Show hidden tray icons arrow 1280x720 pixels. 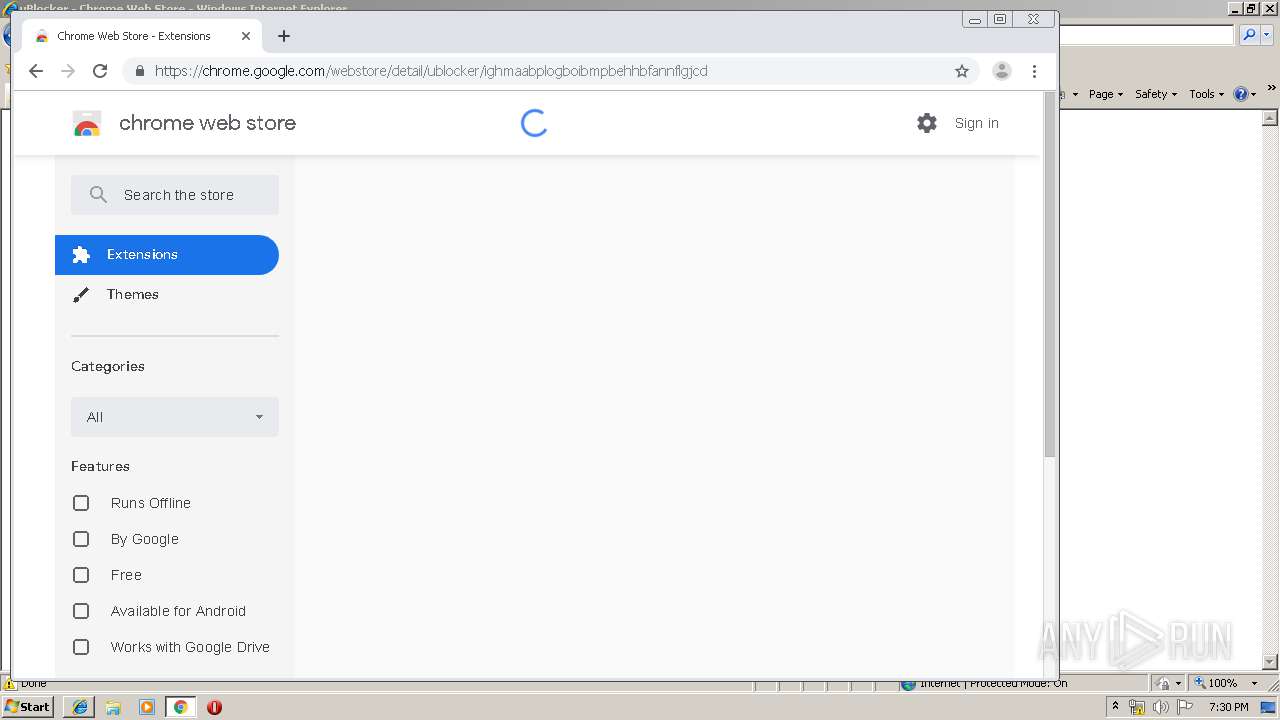click(1115, 707)
